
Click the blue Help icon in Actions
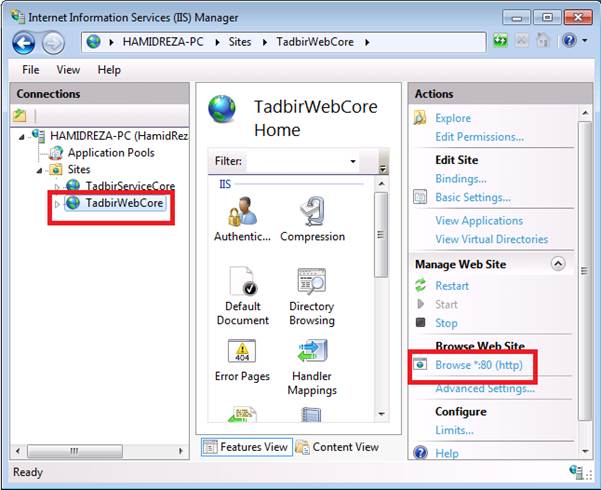420,453
